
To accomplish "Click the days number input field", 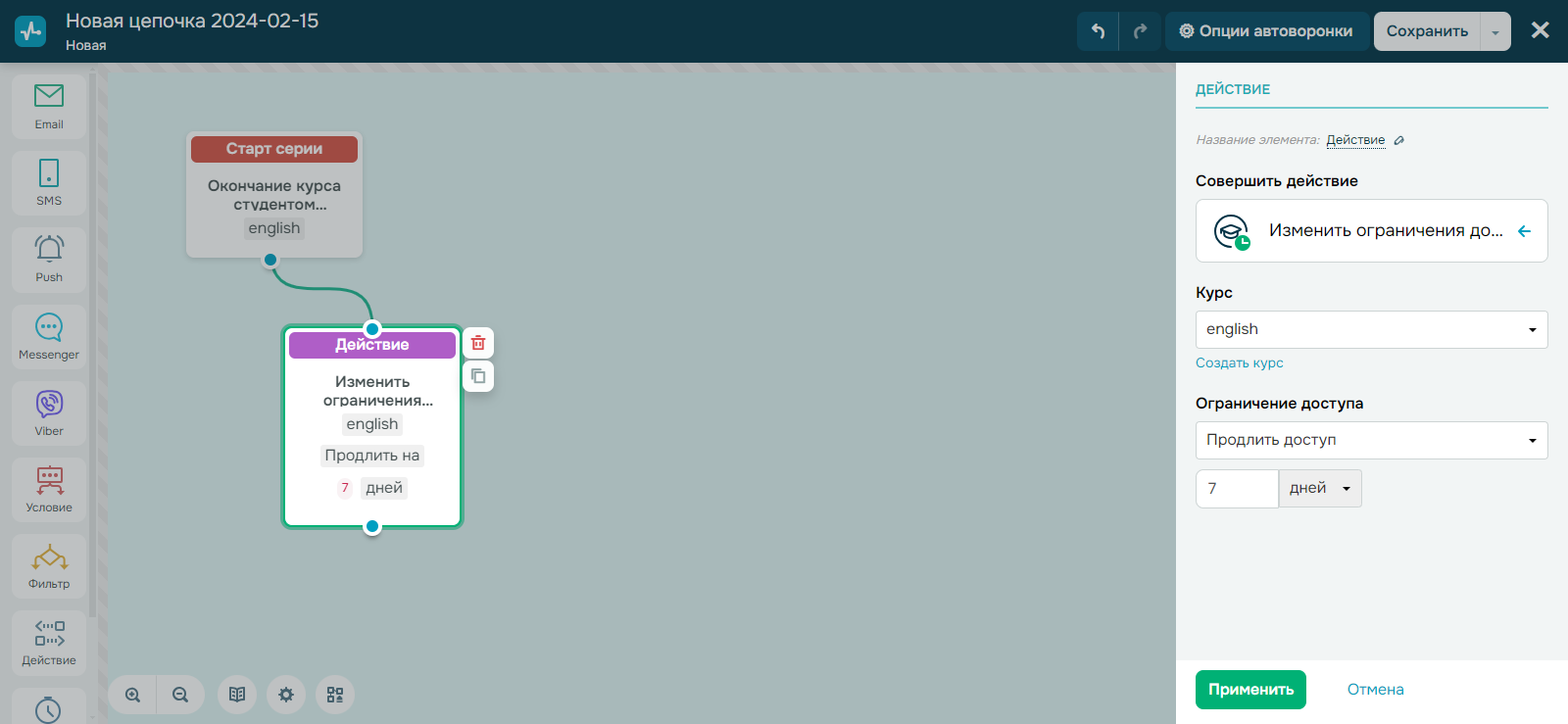I will point(1237,488).
